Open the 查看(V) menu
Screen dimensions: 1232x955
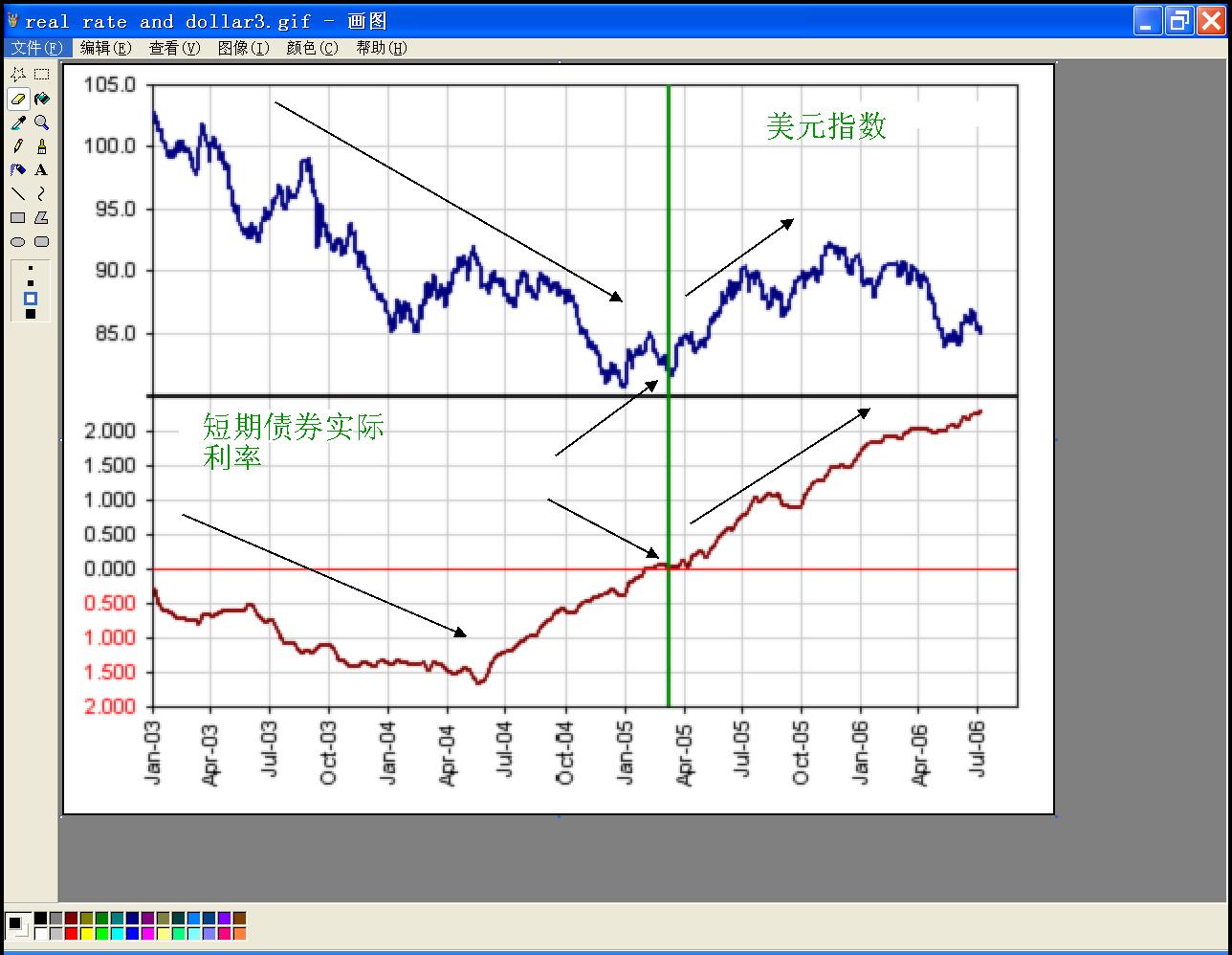click(x=175, y=48)
